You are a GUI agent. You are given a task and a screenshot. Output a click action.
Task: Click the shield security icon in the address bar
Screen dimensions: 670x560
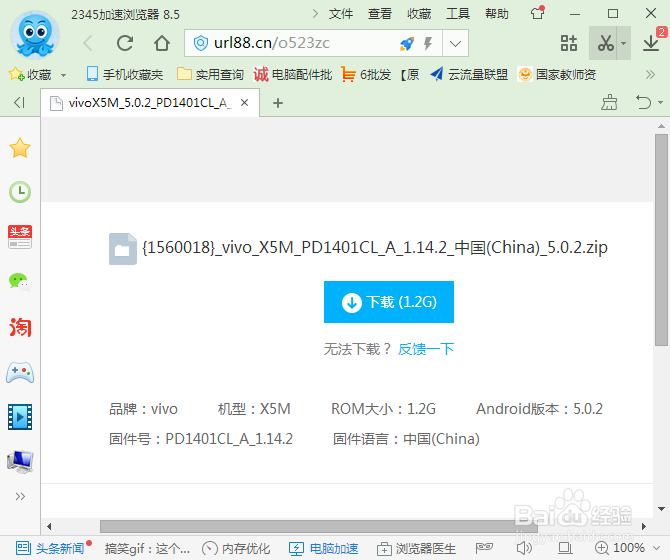tap(200, 43)
